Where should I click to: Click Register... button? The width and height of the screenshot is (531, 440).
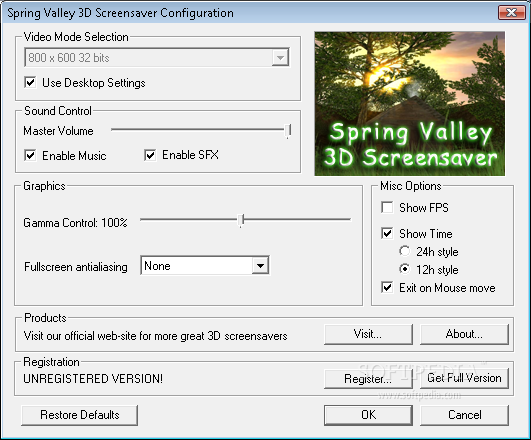click(x=368, y=379)
